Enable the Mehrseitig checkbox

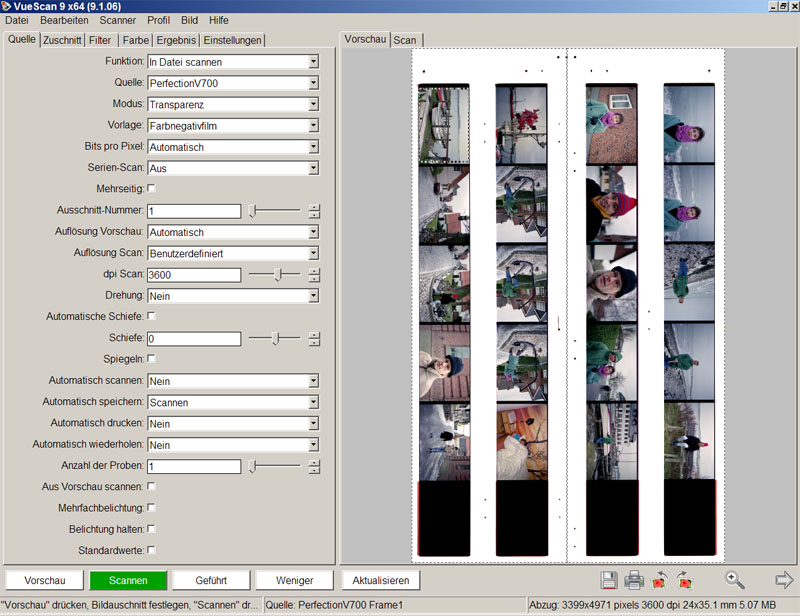click(x=151, y=188)
